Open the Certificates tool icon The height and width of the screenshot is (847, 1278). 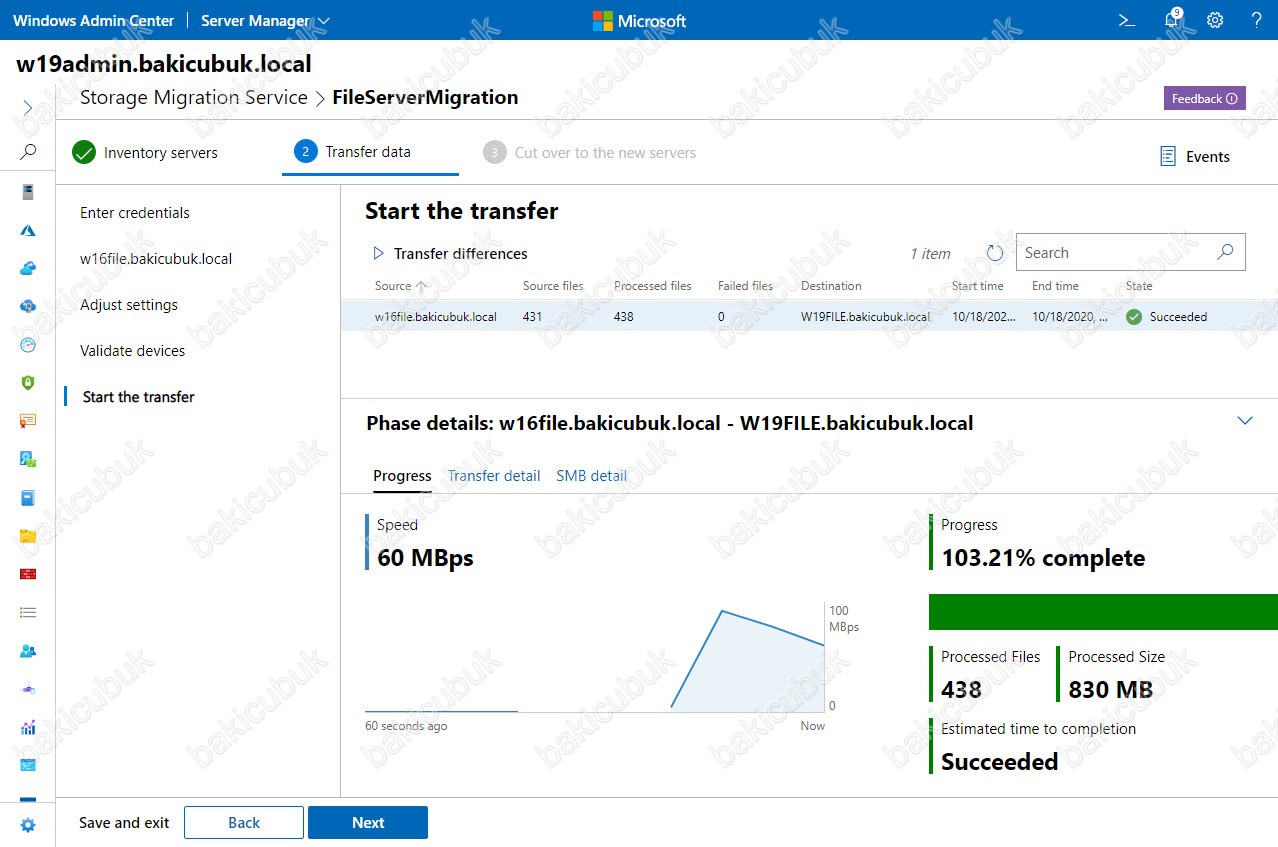(x=28, y=421)
